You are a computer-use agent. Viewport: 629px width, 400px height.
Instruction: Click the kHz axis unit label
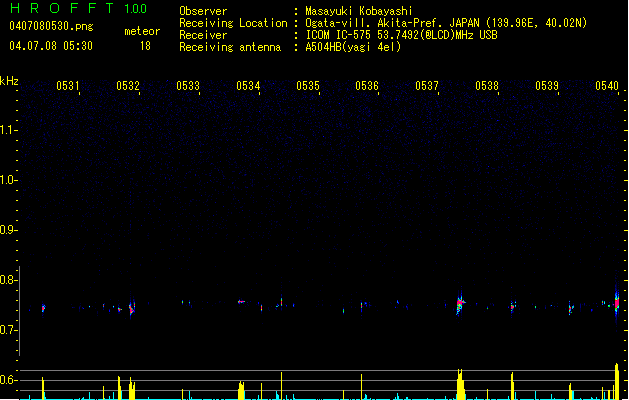[x=9, y=81]
